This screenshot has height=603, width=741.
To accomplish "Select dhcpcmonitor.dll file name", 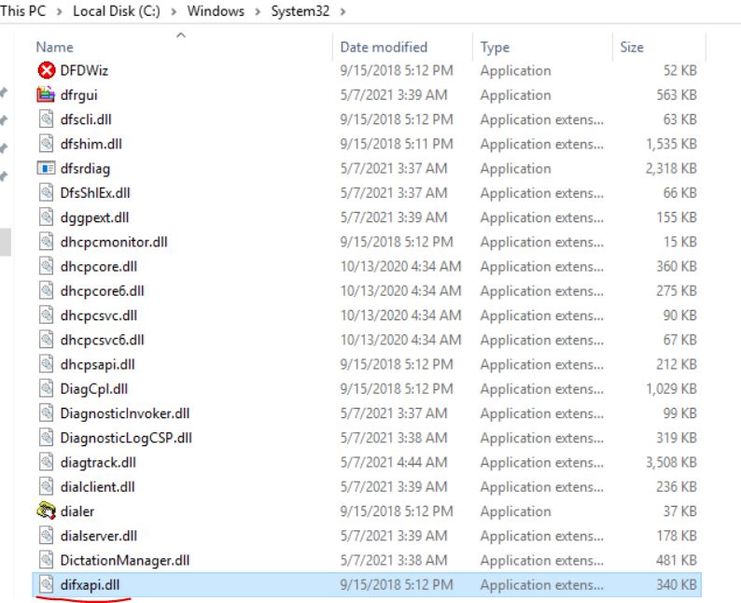I will click(x=114, y=242).
